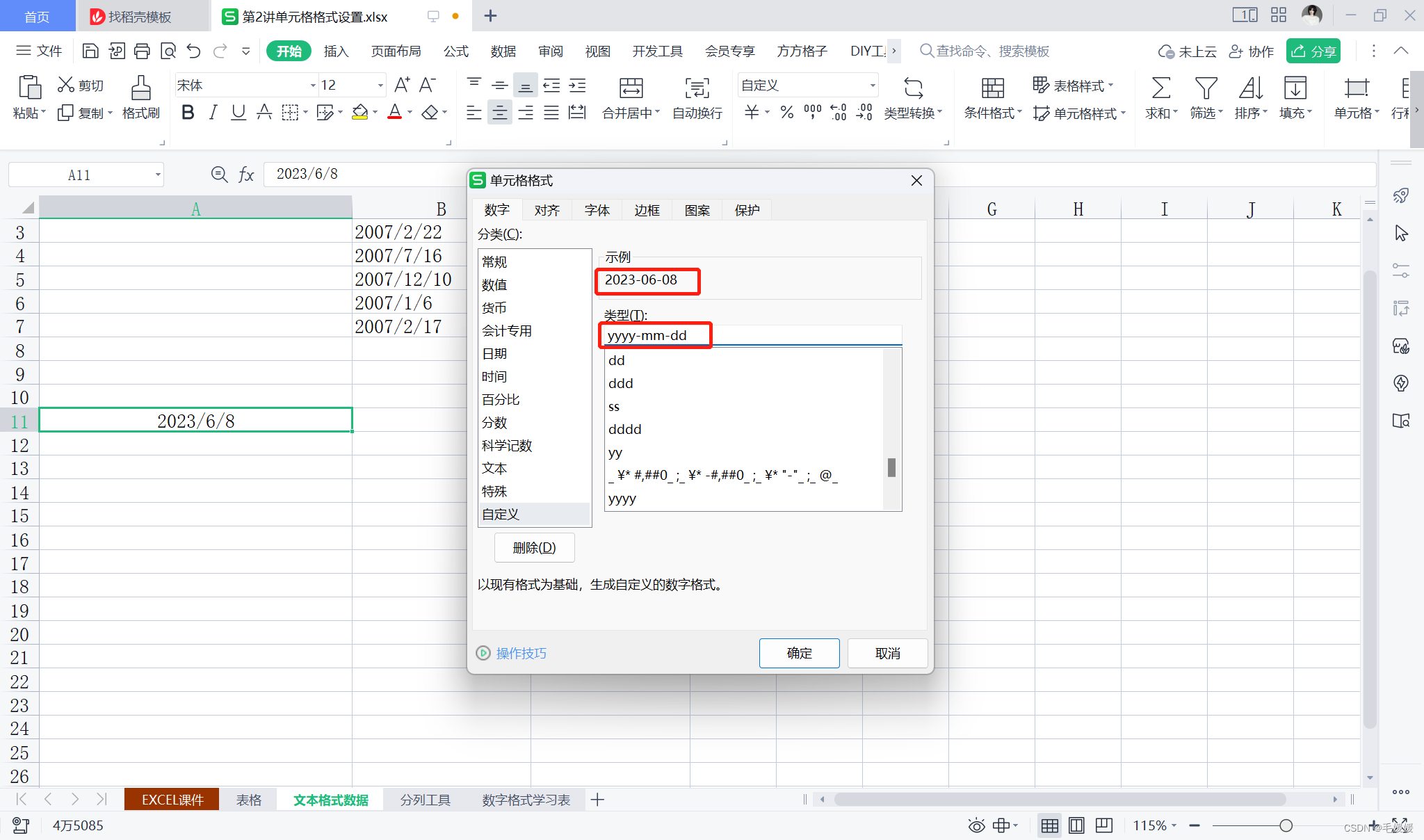Click the Merge and Center icon
Viewport: 1424px width, 840px height.
[x=631, y=89]
